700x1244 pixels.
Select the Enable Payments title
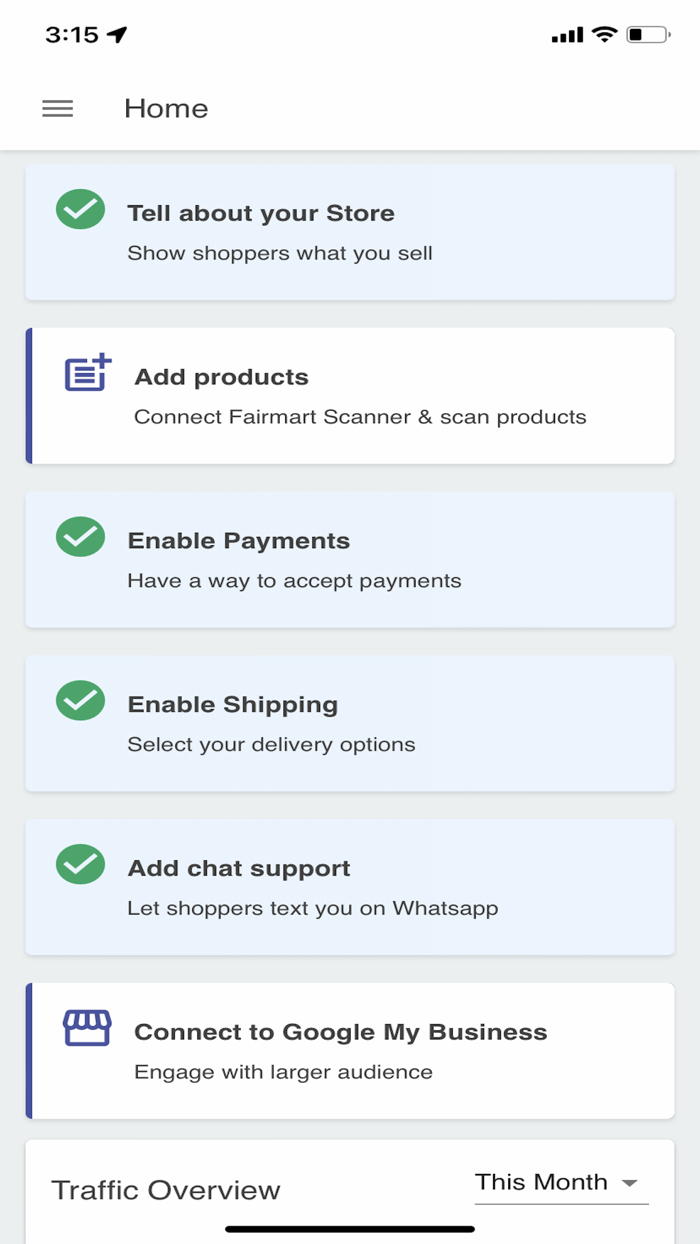click(x=239, y=541)
